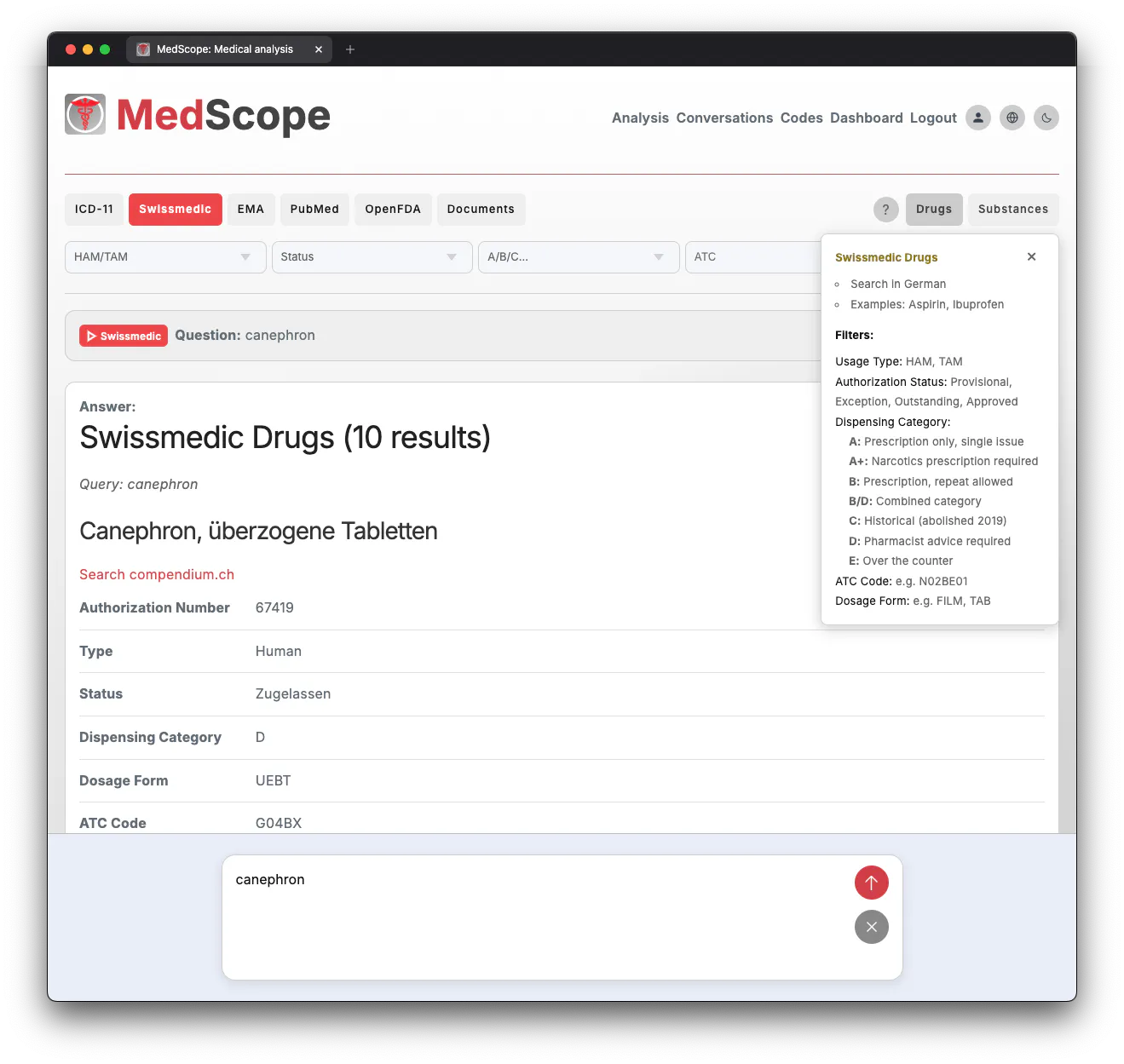This screenshot has width=1124, height=1064.
Task: Switch to the PubMed tab
Action: click(x=314, y=210)
